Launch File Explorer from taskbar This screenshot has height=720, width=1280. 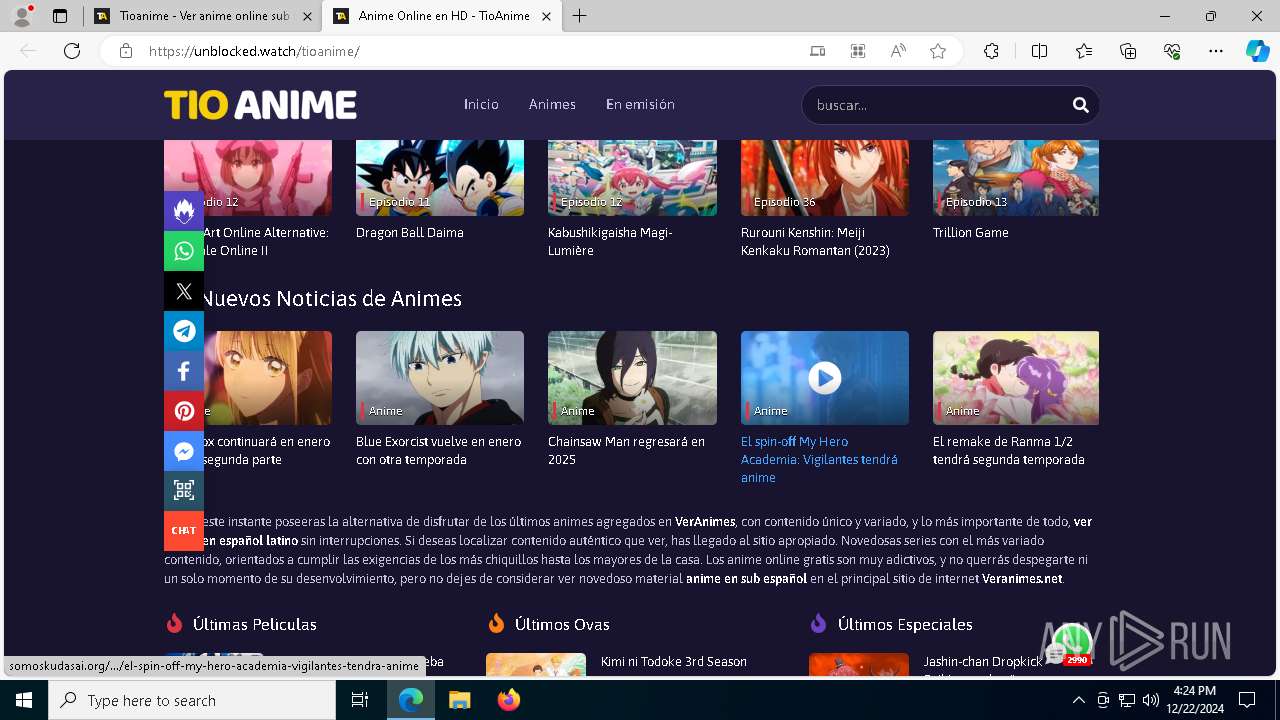click(x=459, y=701)
